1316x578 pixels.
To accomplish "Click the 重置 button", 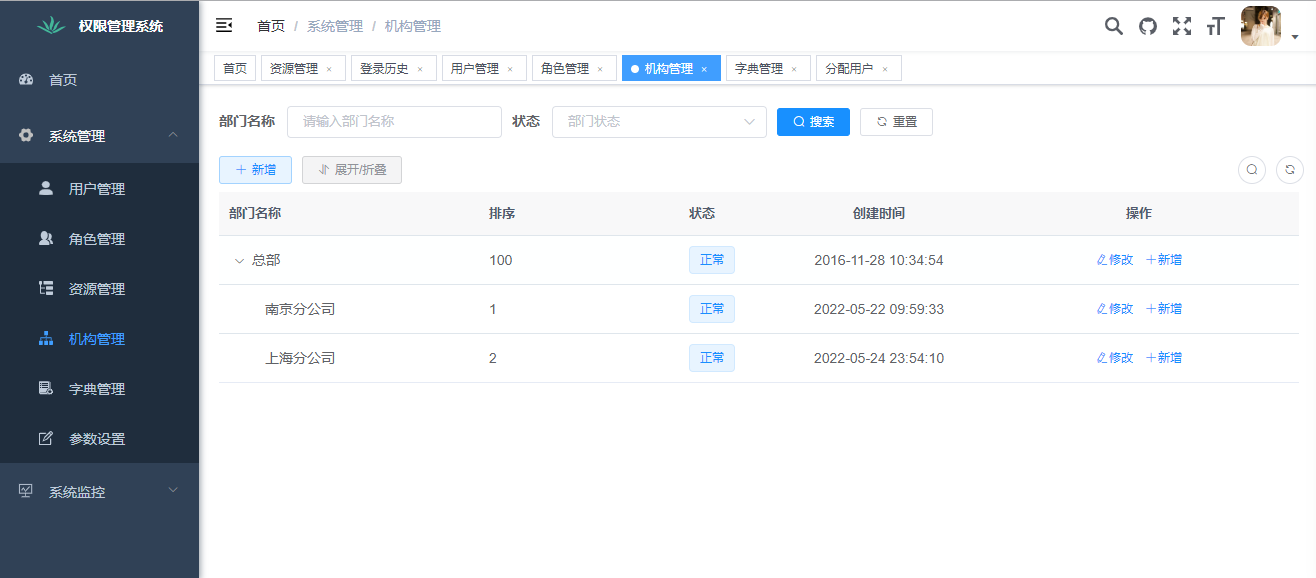I will pos(896,122).
